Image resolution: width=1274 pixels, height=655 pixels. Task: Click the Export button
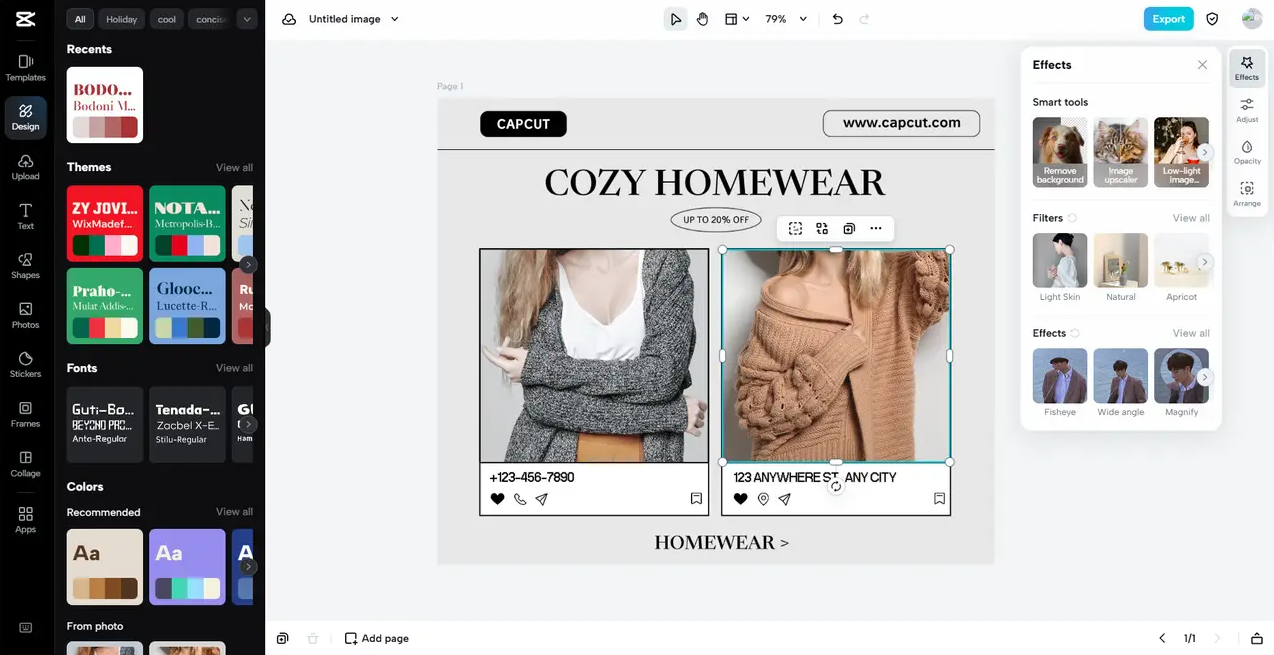pos(1168,19)
